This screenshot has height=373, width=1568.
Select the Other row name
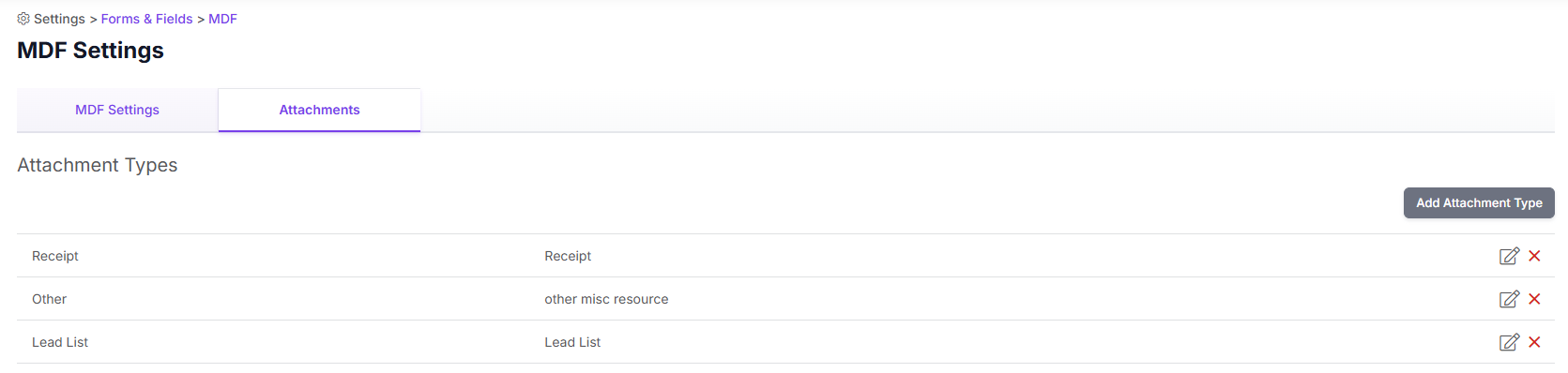pos(49,299)
